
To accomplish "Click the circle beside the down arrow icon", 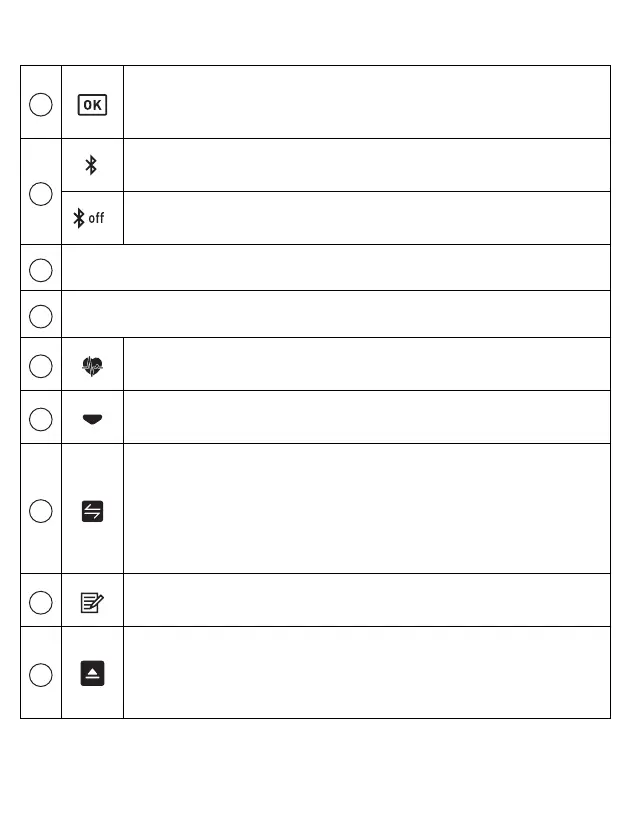I will pyautogui.click(x=41, y=419).
